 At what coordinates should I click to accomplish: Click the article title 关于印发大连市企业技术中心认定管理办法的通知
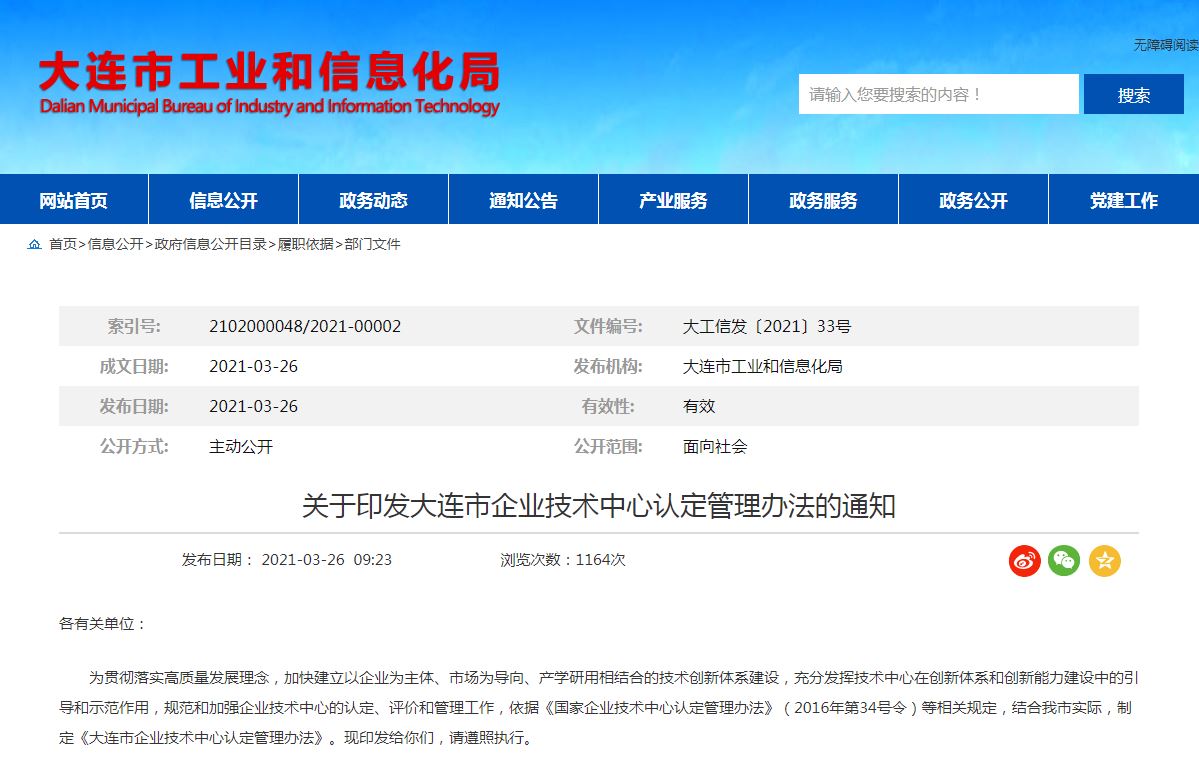click(x=599, y=506)
